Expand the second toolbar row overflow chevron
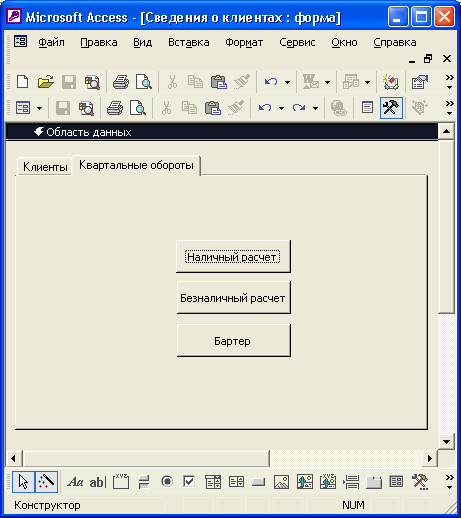The height and width of the screenshot is (518, 461). (x=449, y=108)
